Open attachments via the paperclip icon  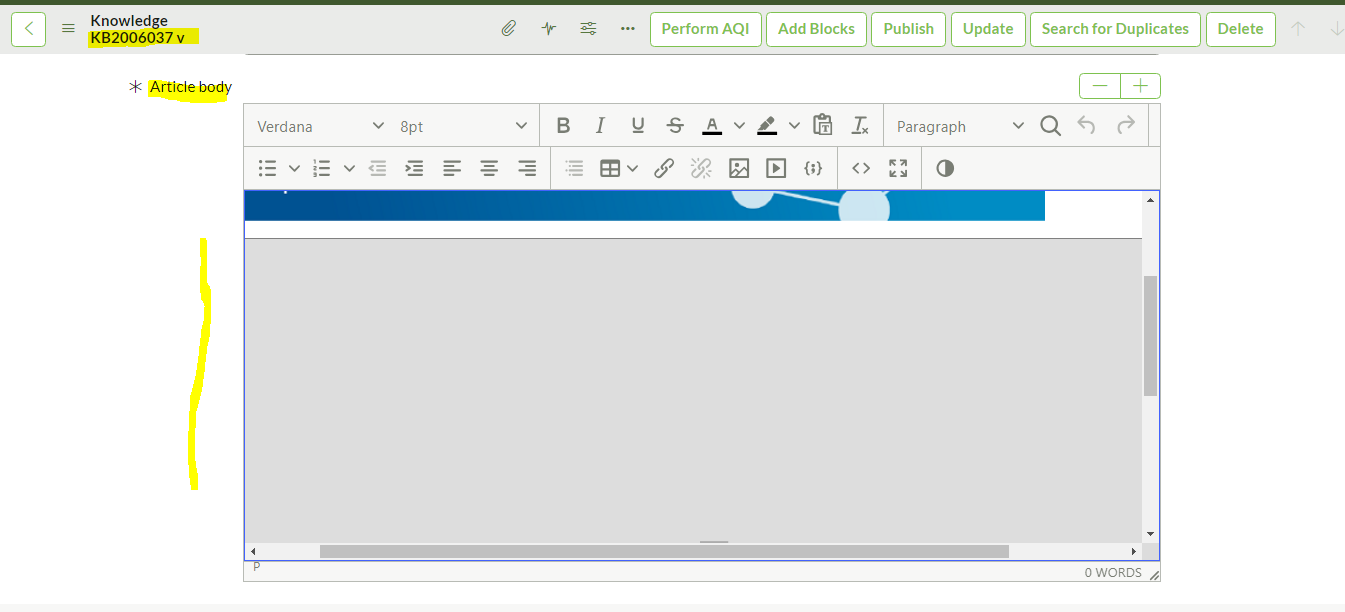pyautogui.click(x=508, y=29)
